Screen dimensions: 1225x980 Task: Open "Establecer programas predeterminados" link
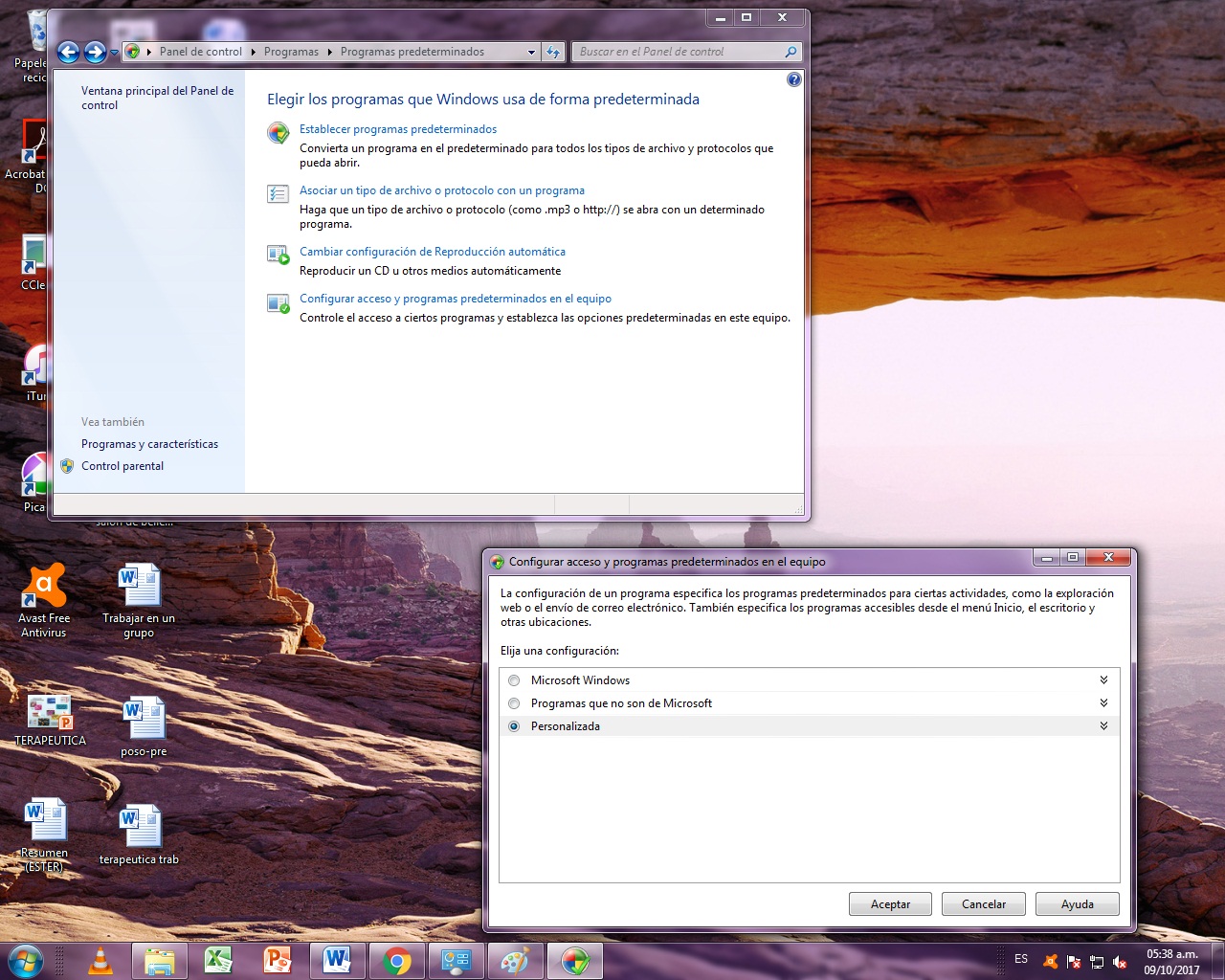(x=399, y=128)
